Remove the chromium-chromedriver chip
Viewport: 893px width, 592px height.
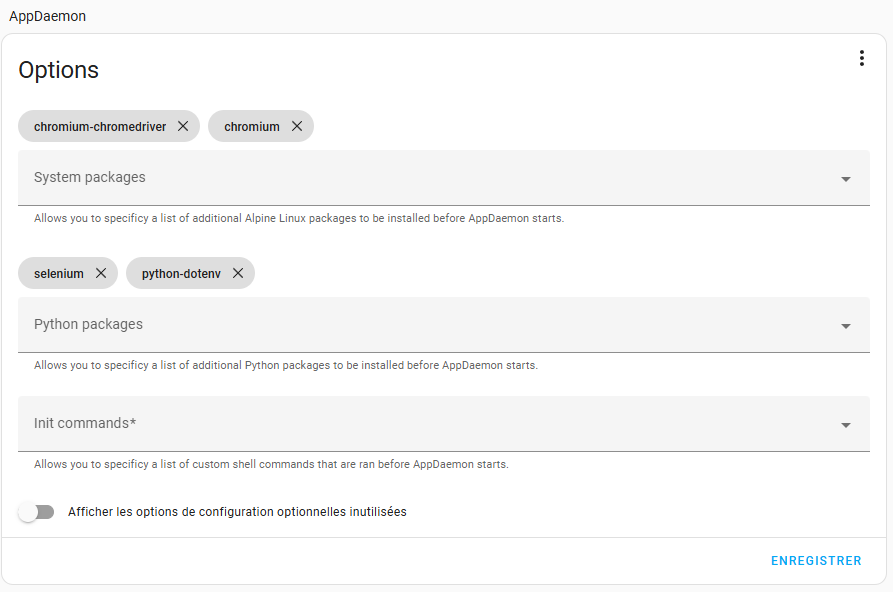click(x=183, y=126)
